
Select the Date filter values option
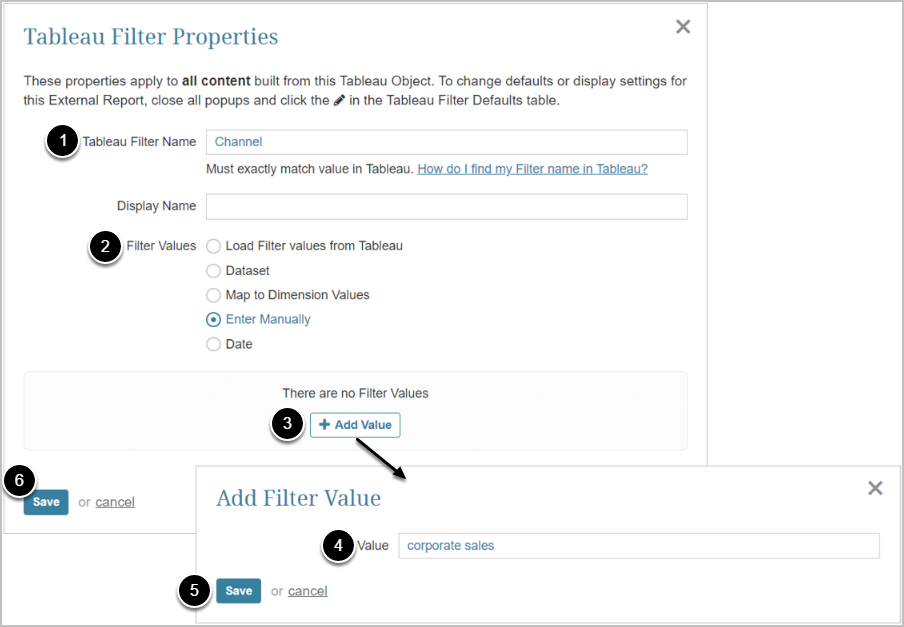coord(213,344)
